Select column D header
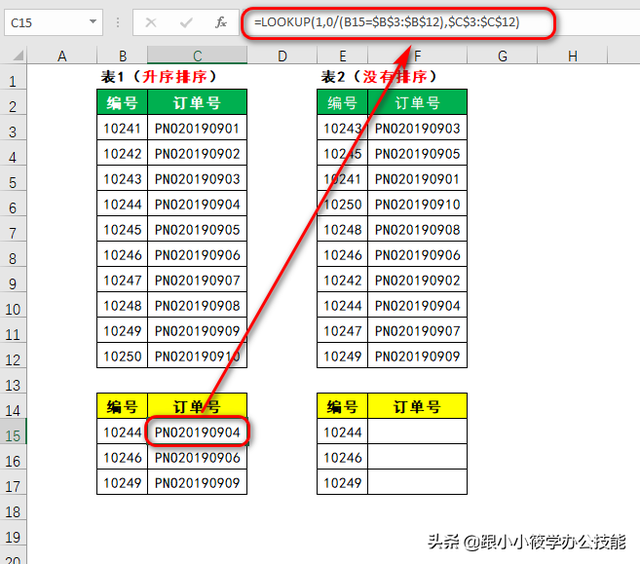Screen dimensions: 640x564 click(282, 56)
